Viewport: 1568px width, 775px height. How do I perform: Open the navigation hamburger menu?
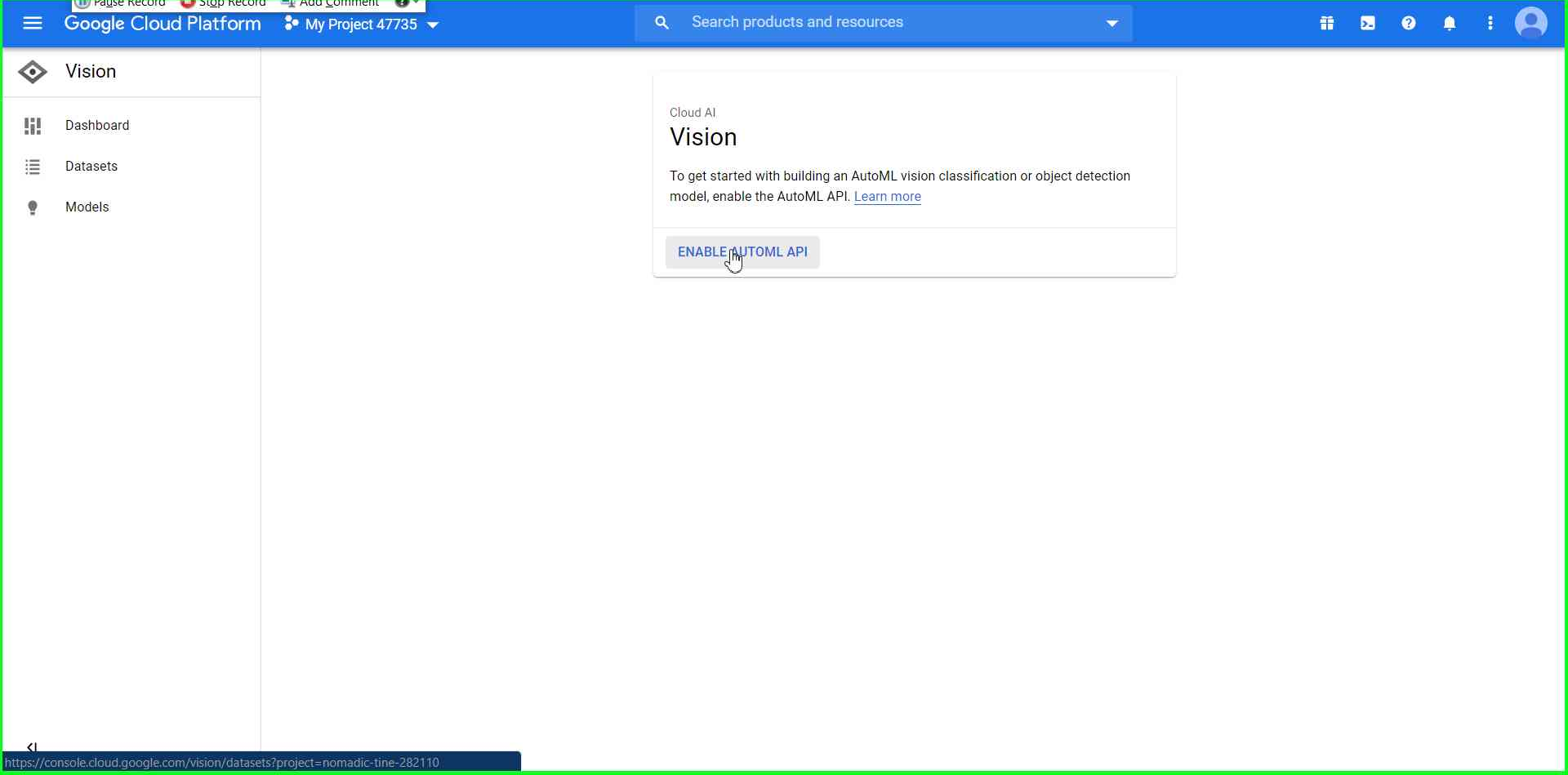tap(33, 23)
